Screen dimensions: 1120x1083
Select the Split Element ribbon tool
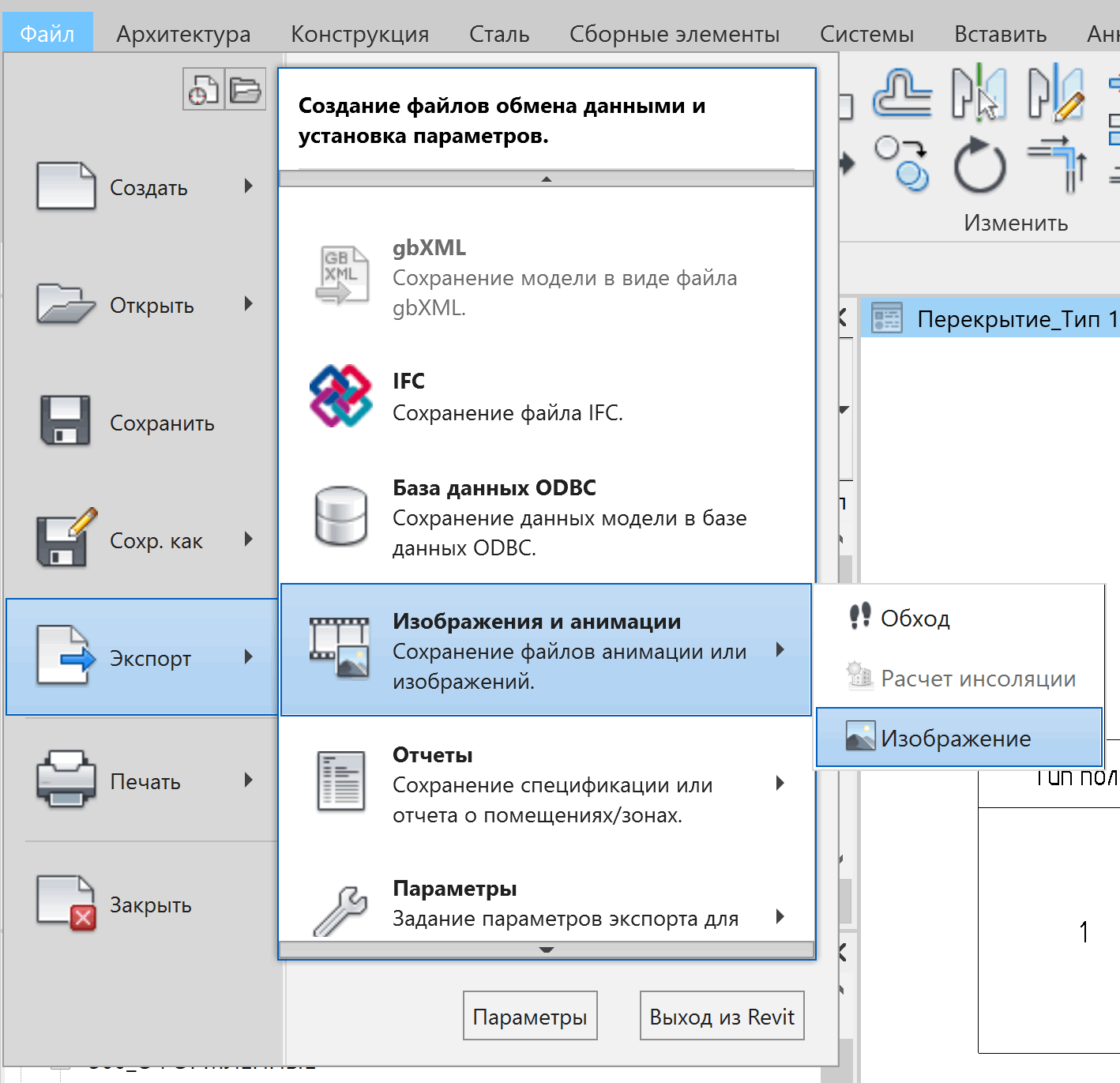click(979, 92)
